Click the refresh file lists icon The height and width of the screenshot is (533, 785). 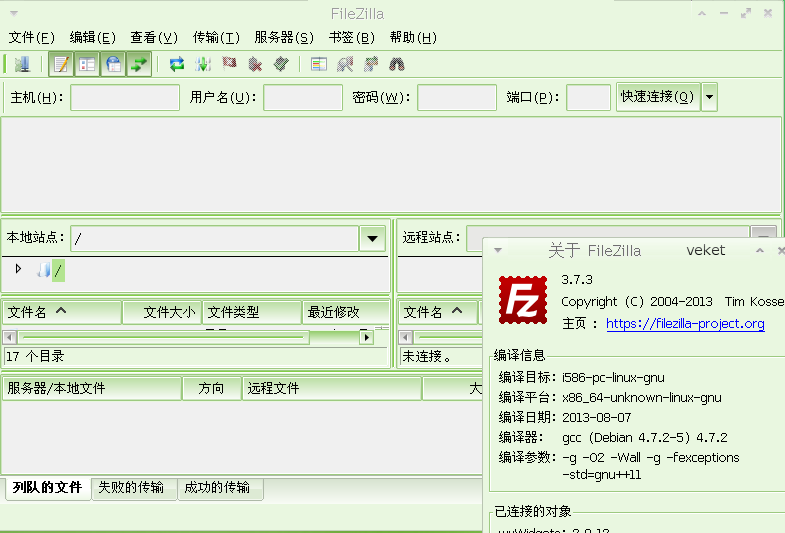click(177, 64)
